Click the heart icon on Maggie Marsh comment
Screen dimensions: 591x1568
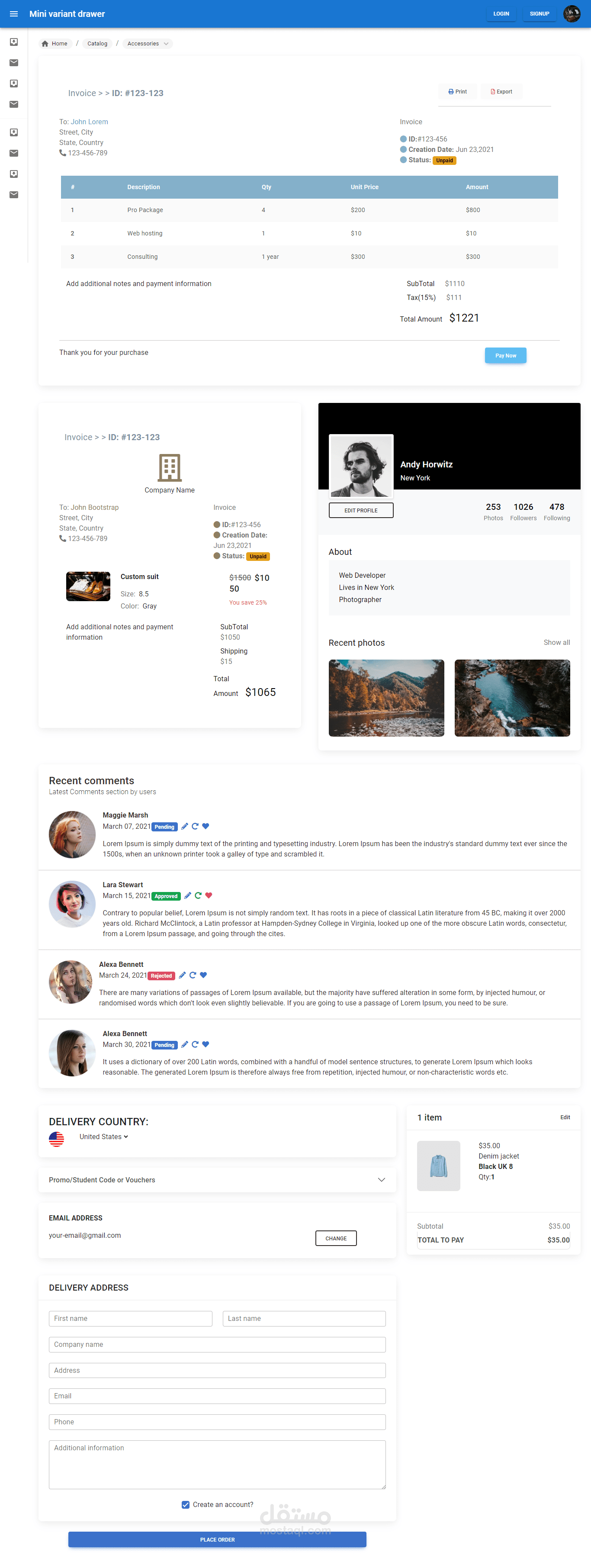[x=206, y=826]
